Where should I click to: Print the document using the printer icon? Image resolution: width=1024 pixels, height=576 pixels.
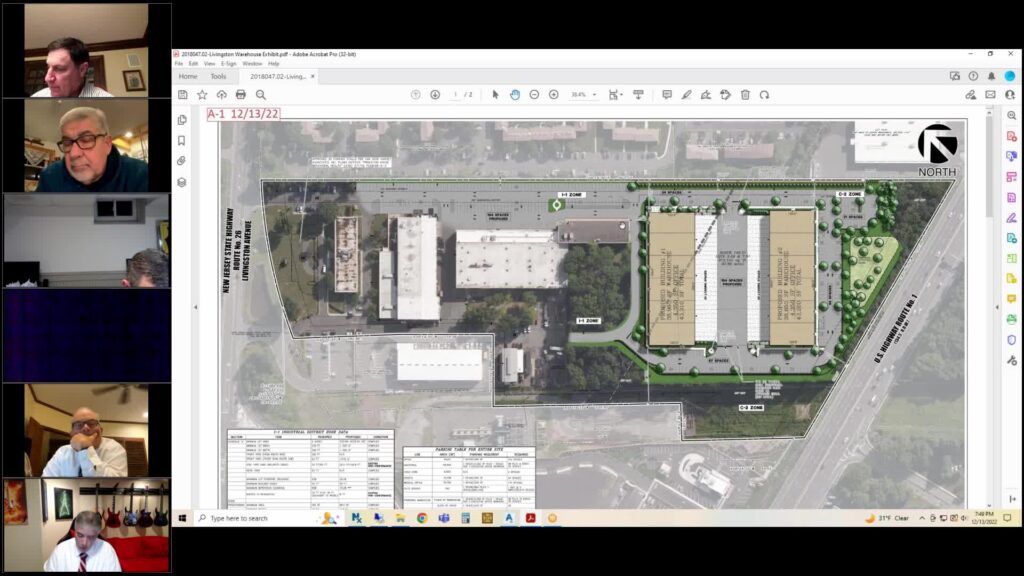241,95
